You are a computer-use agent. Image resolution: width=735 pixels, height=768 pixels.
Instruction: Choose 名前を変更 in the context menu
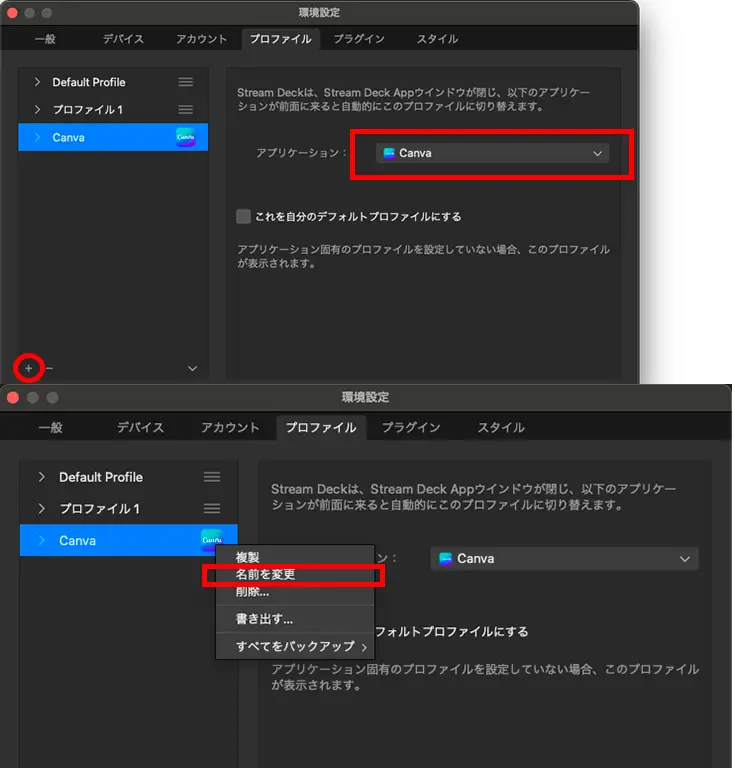coord(295,575)
